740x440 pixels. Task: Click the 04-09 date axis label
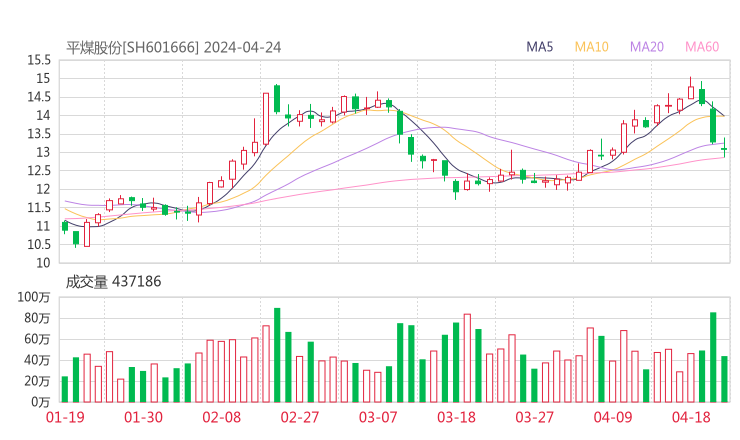[x=613, y=417]
